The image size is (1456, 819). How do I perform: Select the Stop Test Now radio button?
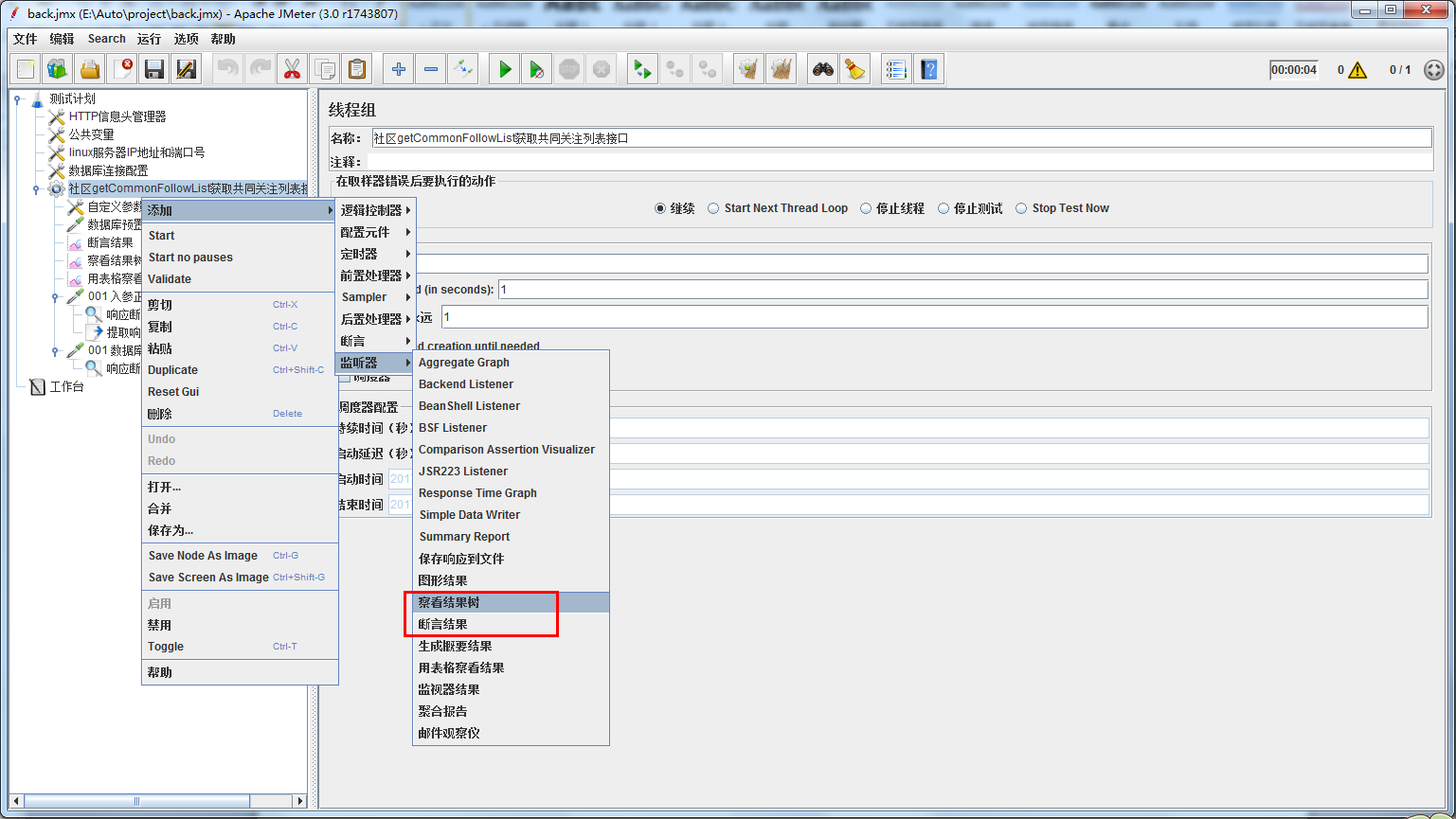[1021, 208]
